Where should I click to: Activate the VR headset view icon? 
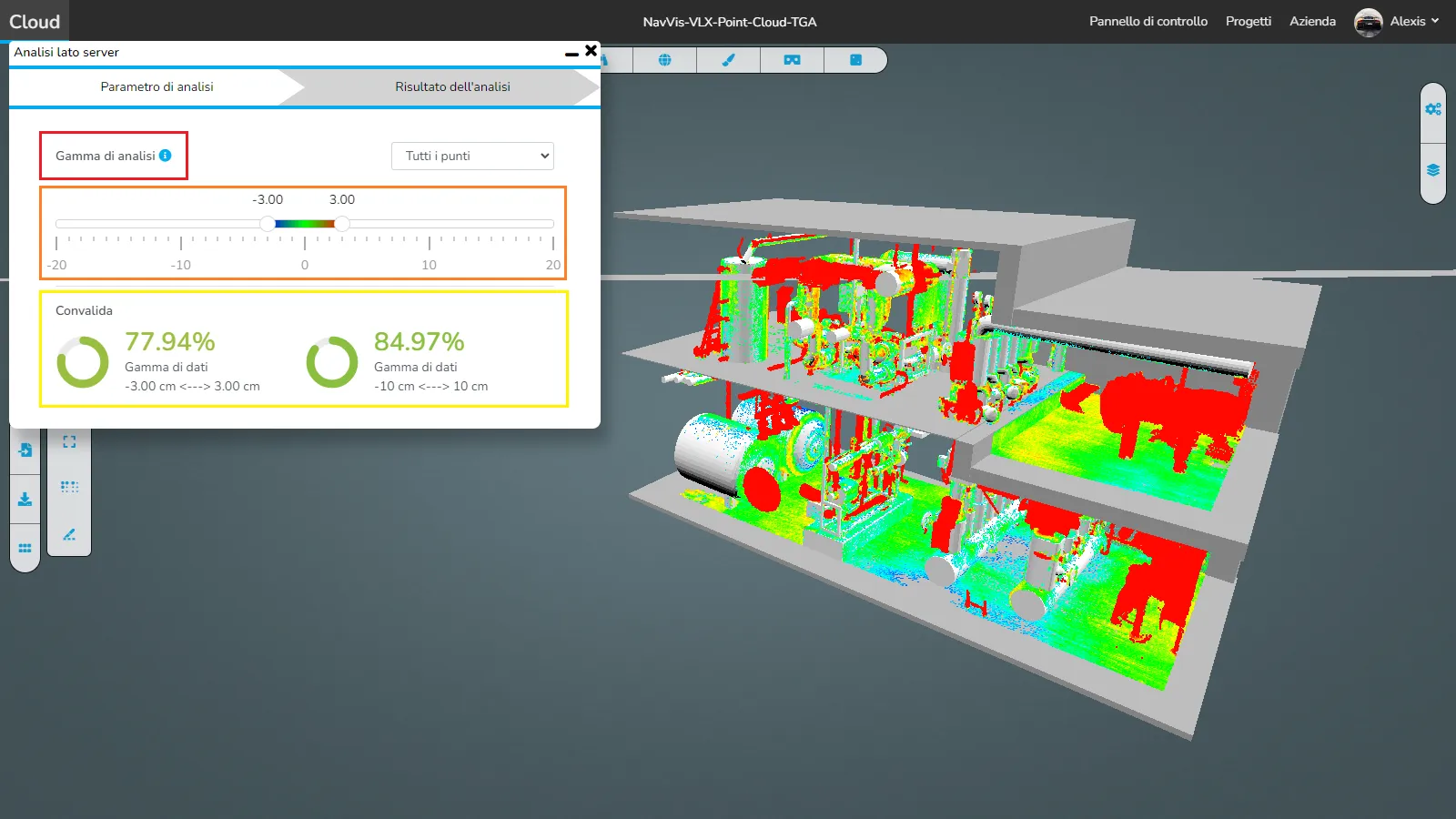pyautogui.click(x=792, y=60)
